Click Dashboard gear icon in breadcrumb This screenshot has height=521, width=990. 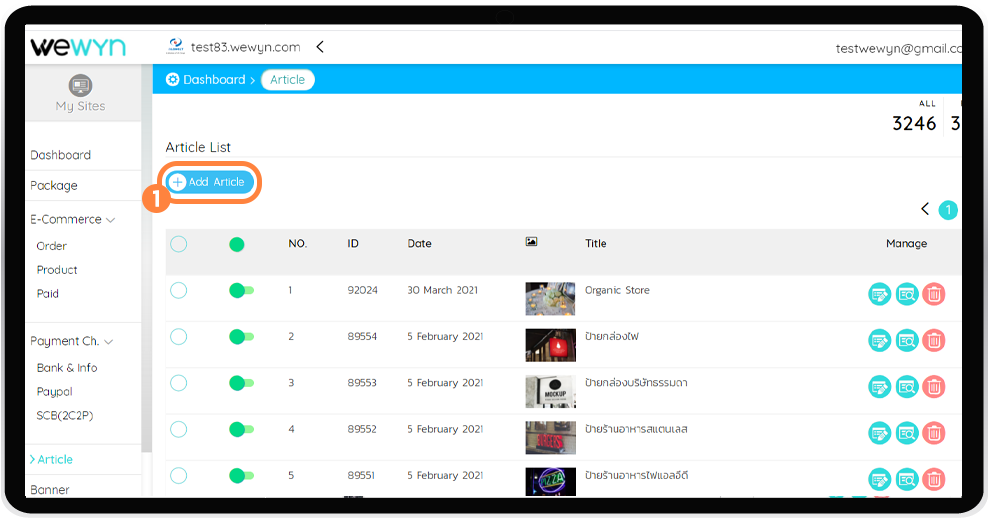pos(172,80)
